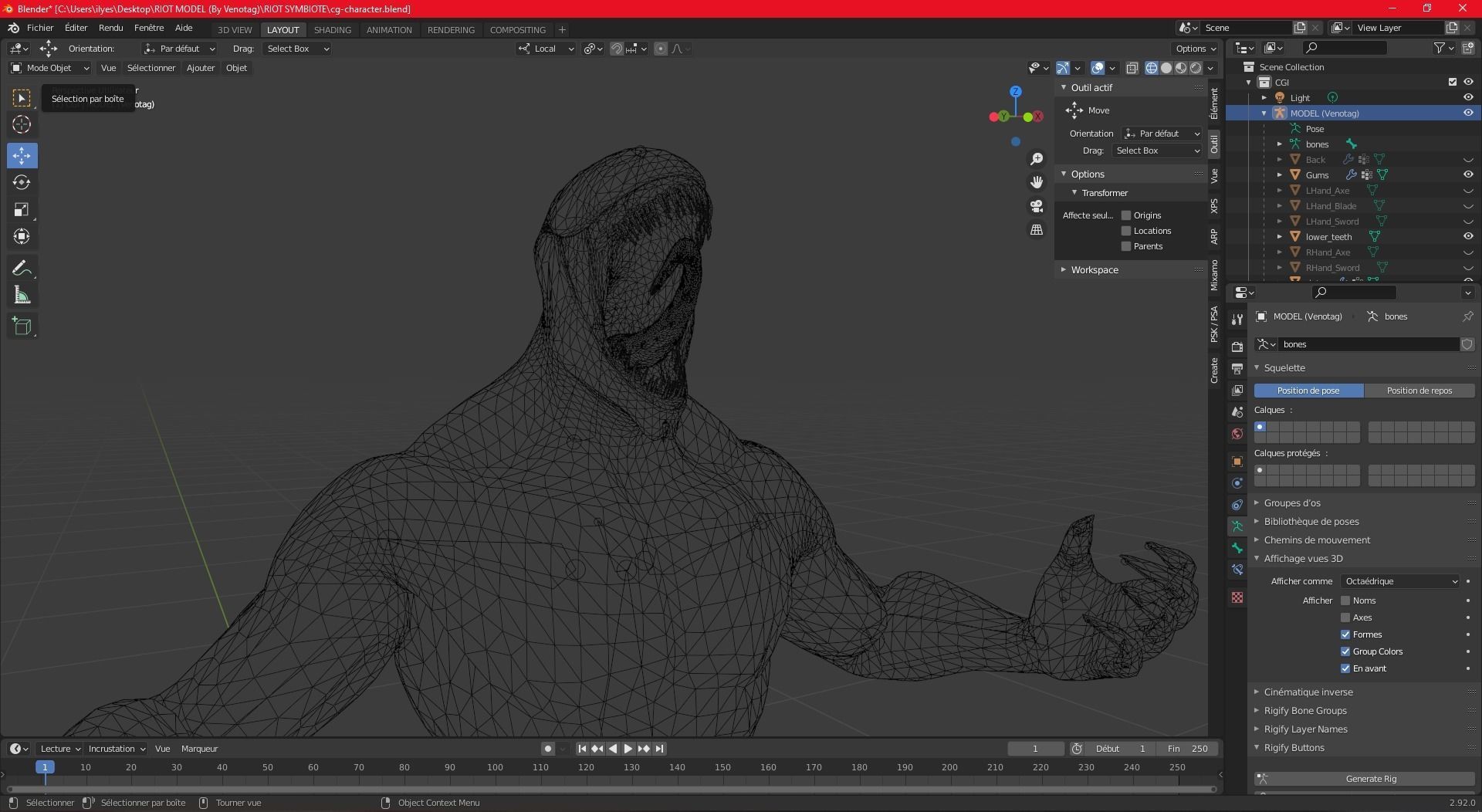The width and height of the screenshot is (1482, 812).
Task: Select the Annotate pencil tool
Action: (x=22, y=268)
